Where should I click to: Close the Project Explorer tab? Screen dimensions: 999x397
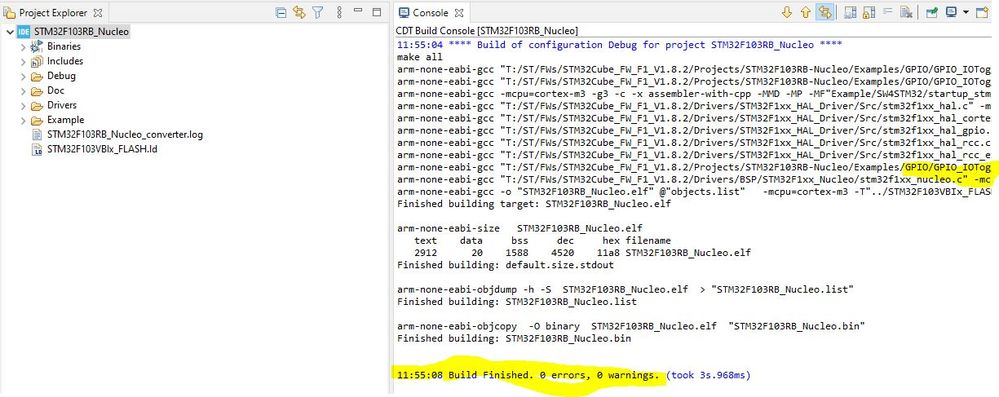(97, 13)
